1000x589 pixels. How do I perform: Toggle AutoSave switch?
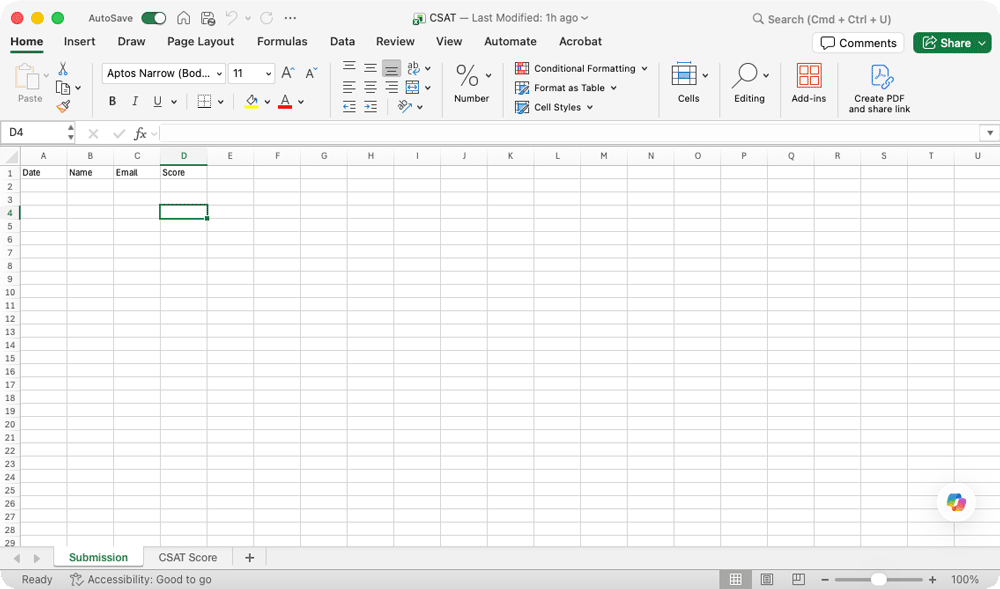(x=154, y=18)
